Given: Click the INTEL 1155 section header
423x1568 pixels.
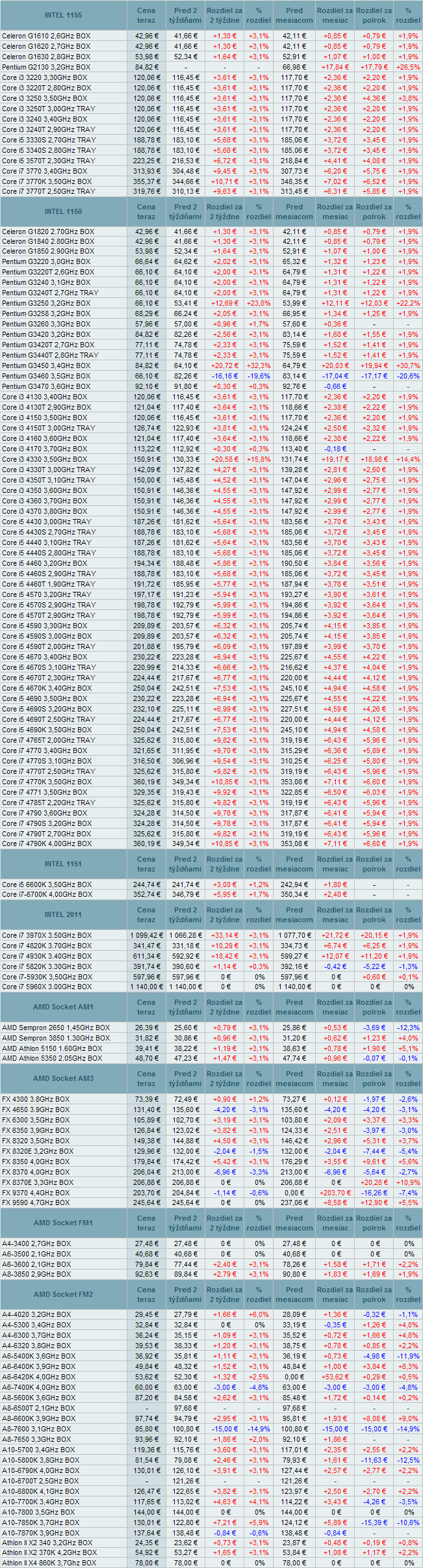Looking at the screenshot, I should (x=63, y=15).
